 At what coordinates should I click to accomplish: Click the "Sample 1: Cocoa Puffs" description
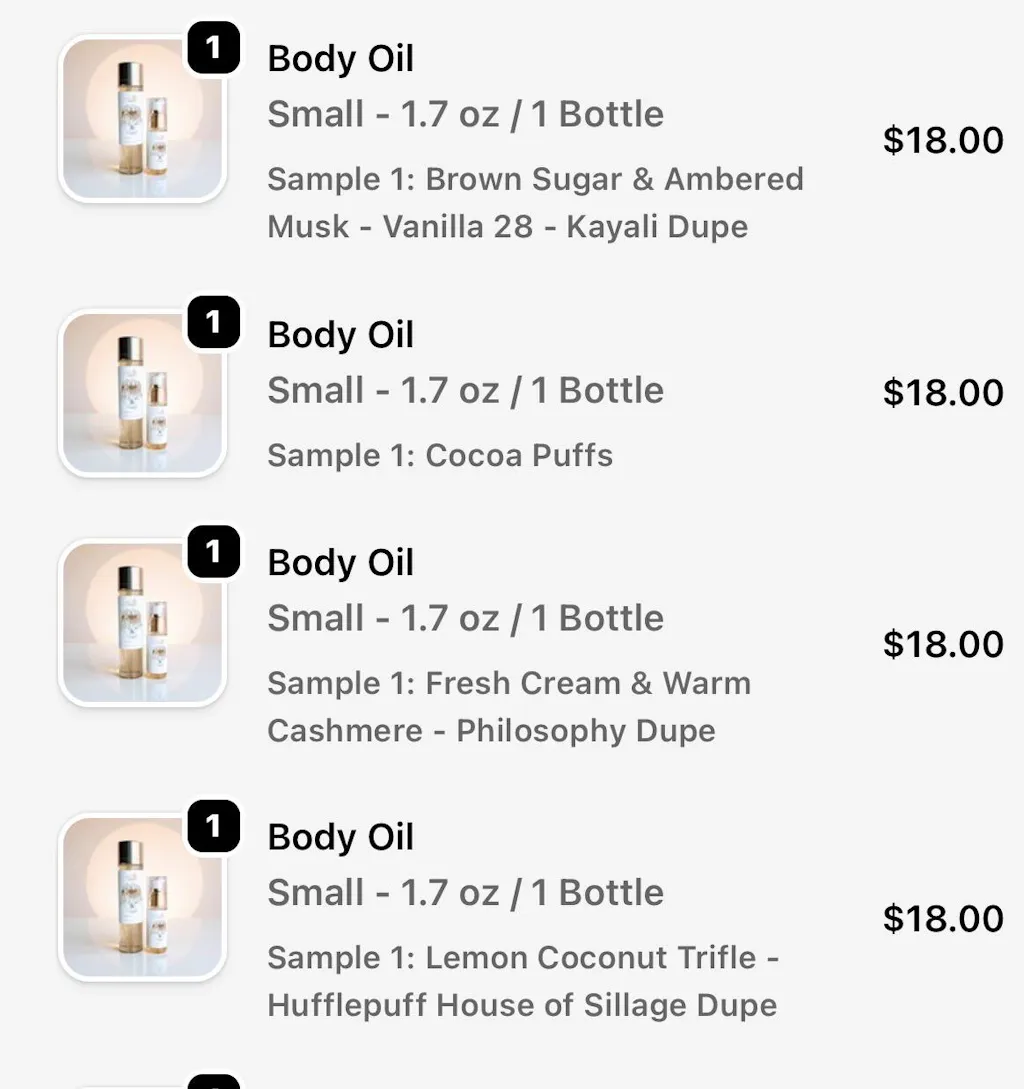(x=440, y=456)
